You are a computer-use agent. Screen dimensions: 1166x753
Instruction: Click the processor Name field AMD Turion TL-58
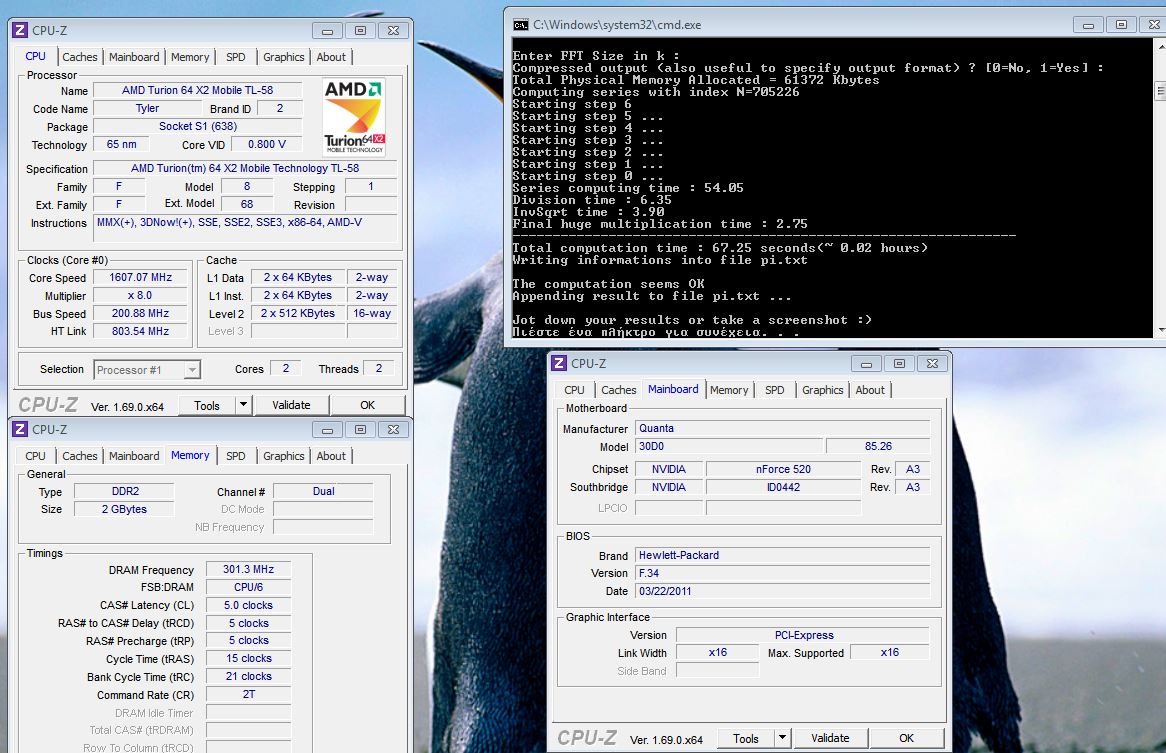pos(198,91)
